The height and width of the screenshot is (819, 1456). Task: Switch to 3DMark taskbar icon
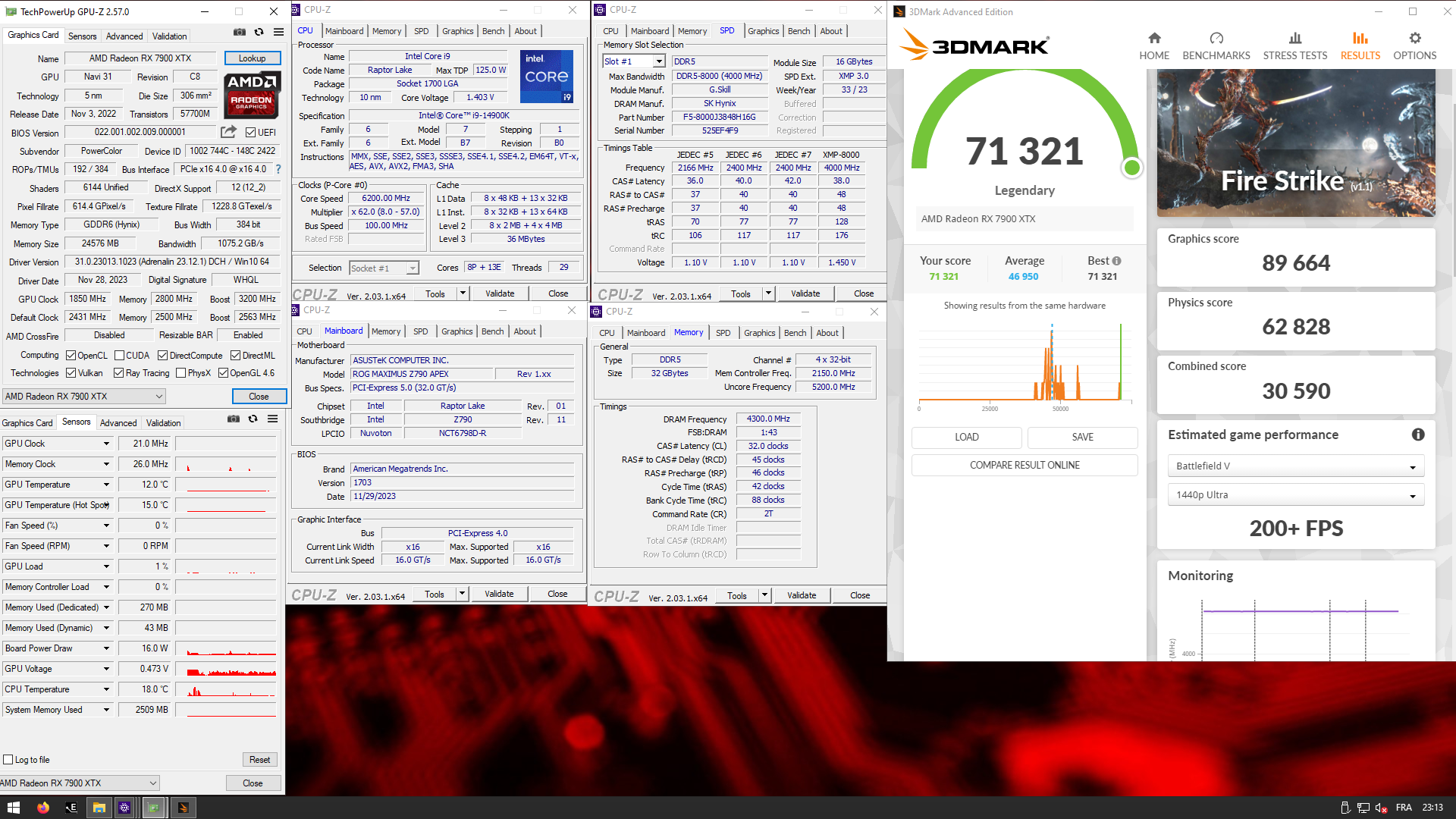point(183,808)
